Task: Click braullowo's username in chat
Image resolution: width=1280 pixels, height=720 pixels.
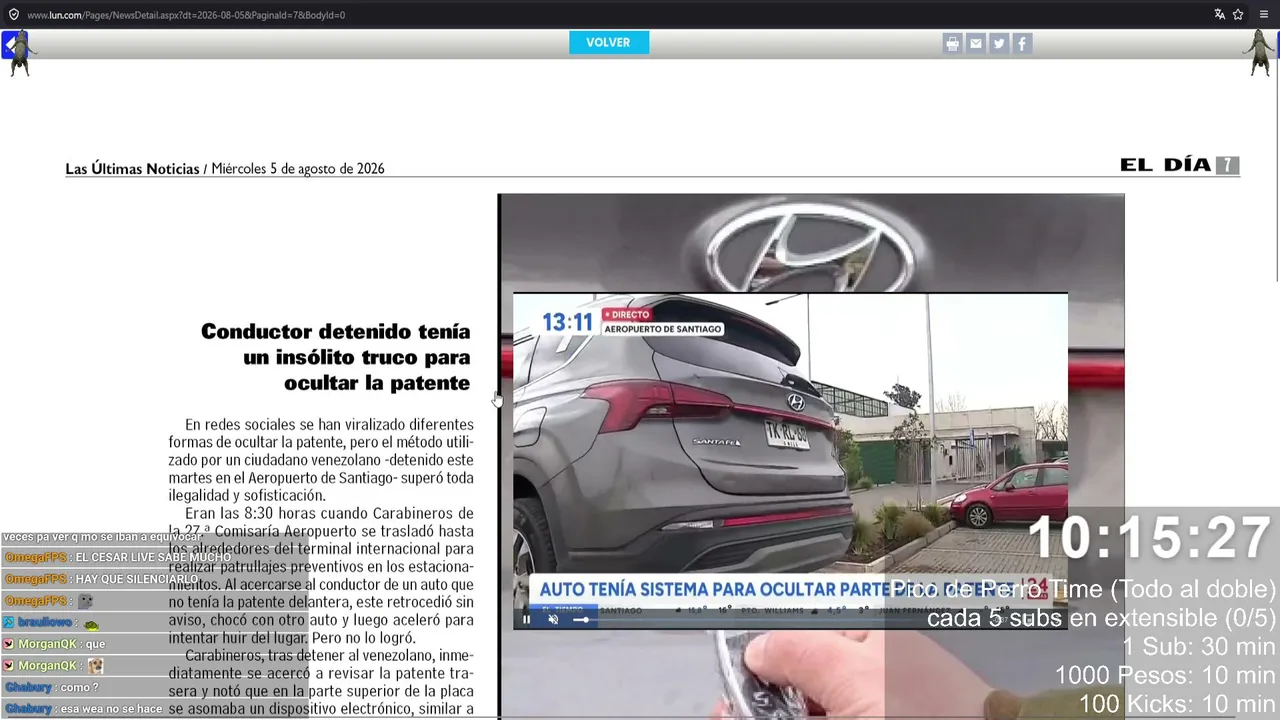Action: [x=45, y=623]
